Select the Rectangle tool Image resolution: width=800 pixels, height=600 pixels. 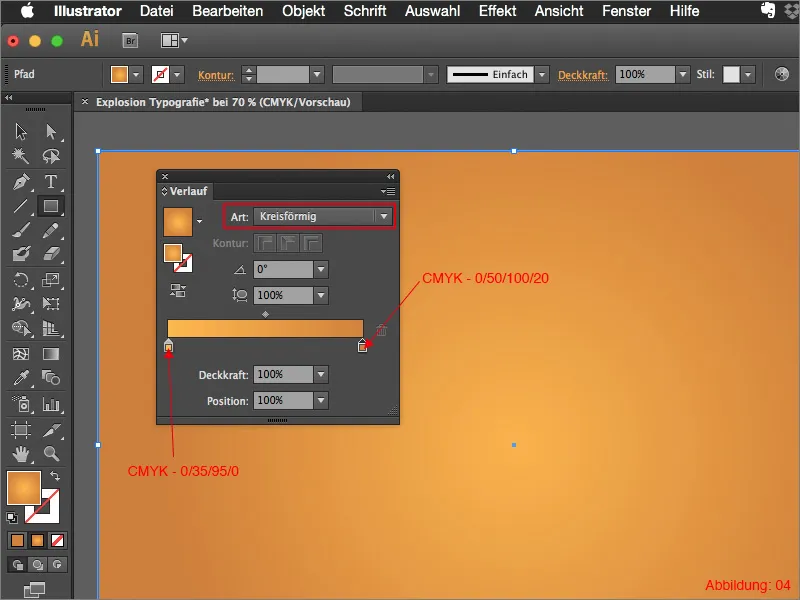tap(51, 206)
